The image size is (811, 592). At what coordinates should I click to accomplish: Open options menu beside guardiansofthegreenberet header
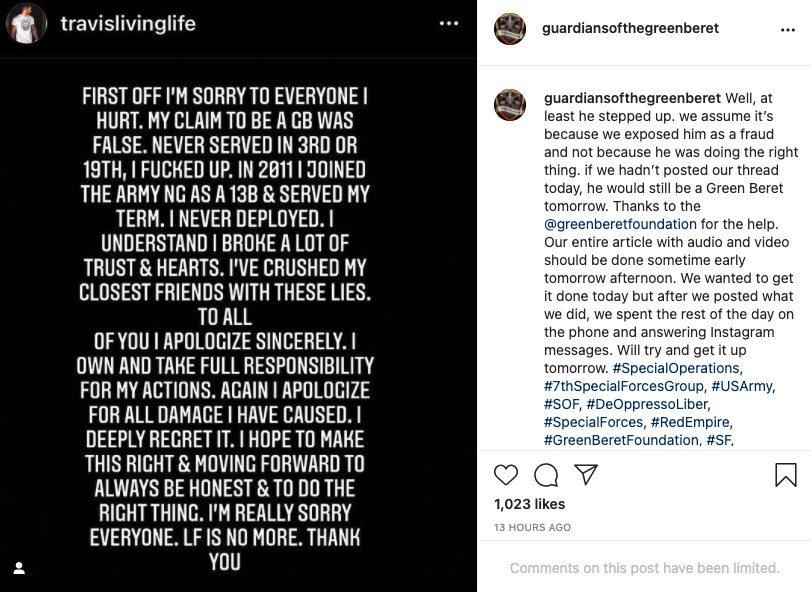(788, 30)
